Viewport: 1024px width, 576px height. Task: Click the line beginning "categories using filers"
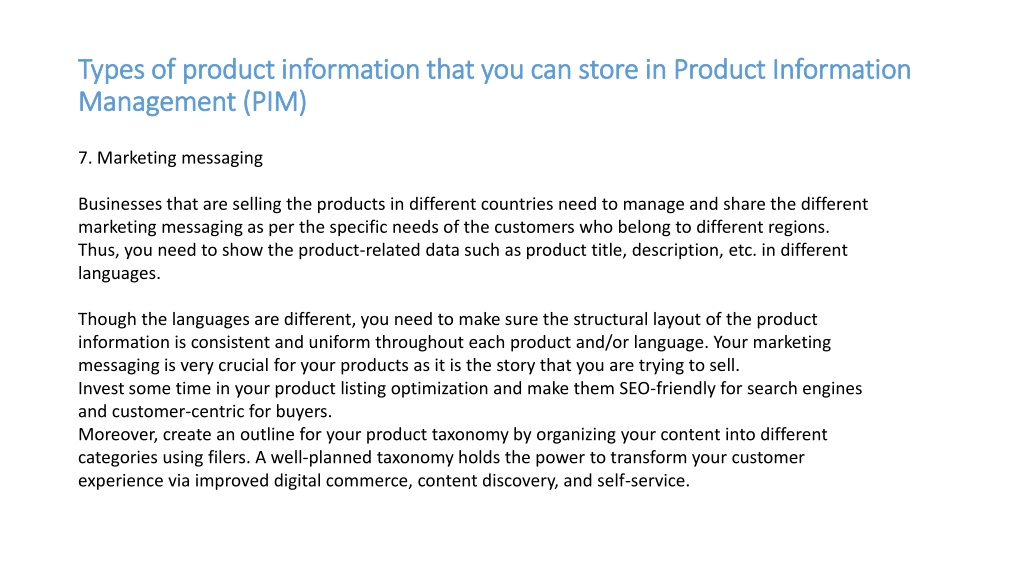[441, 457]
